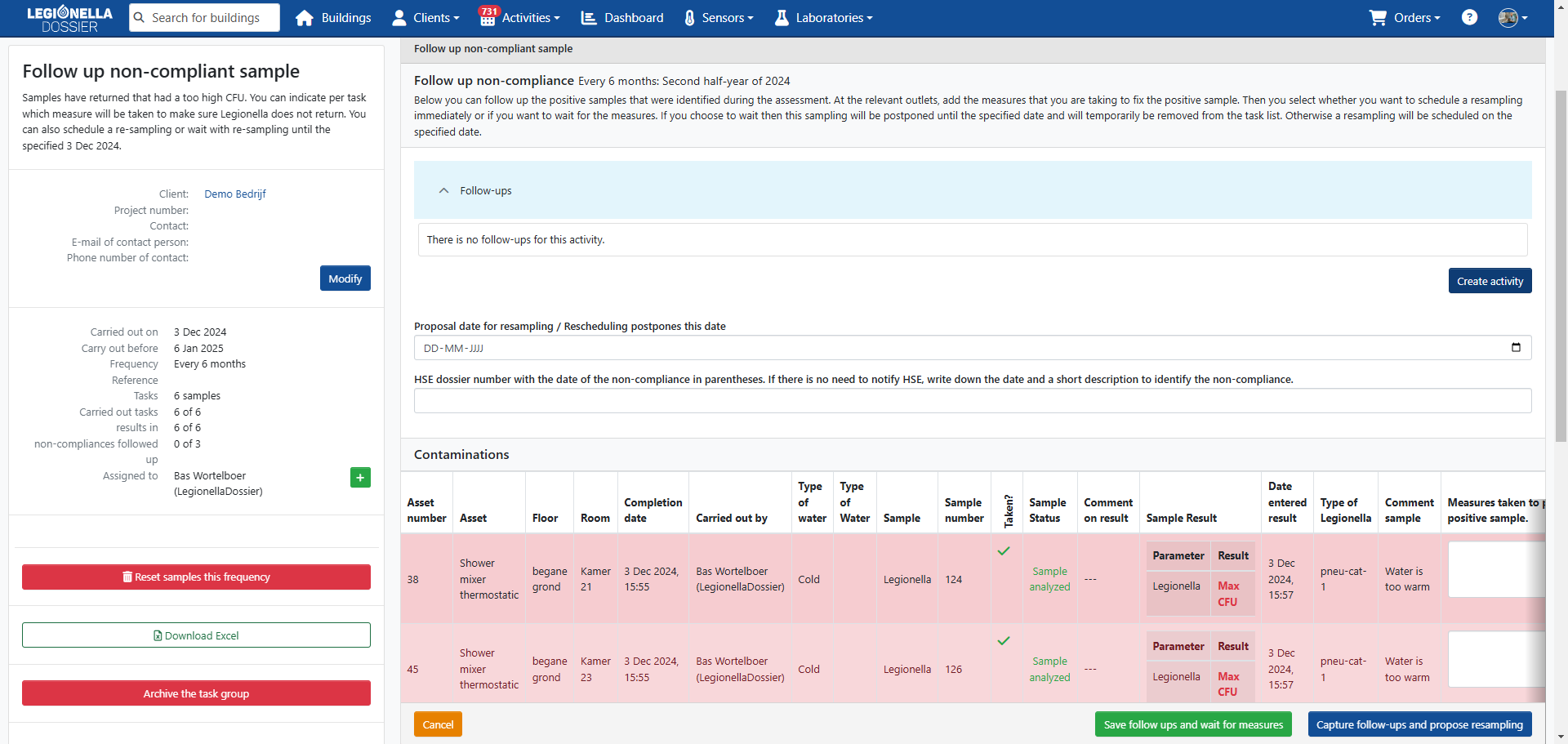The width and height of the screenshot is (1568, 744).
Task: Click the Legionella Dossier logo
Action: coord(69,19)
